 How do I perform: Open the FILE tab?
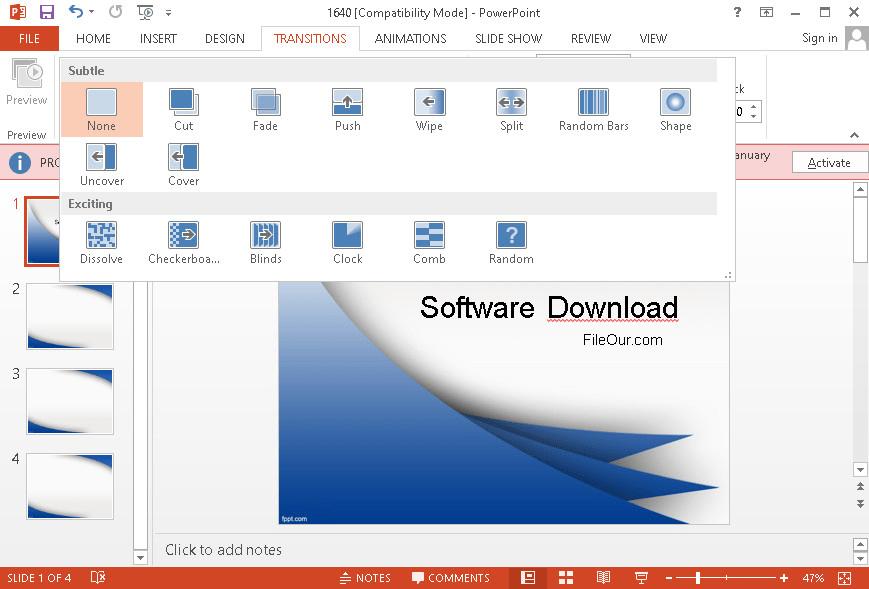pos(29,38)
